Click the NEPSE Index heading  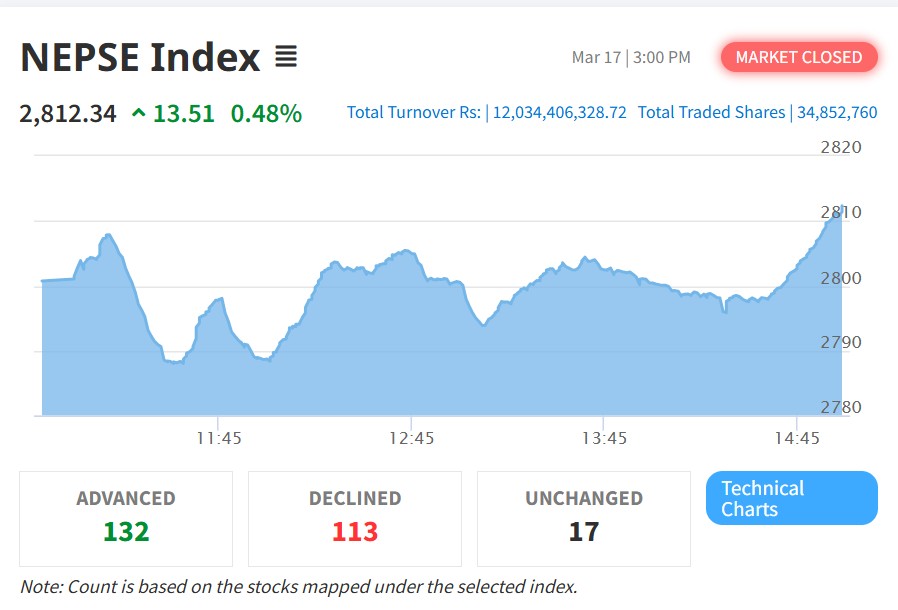(140, 57)
